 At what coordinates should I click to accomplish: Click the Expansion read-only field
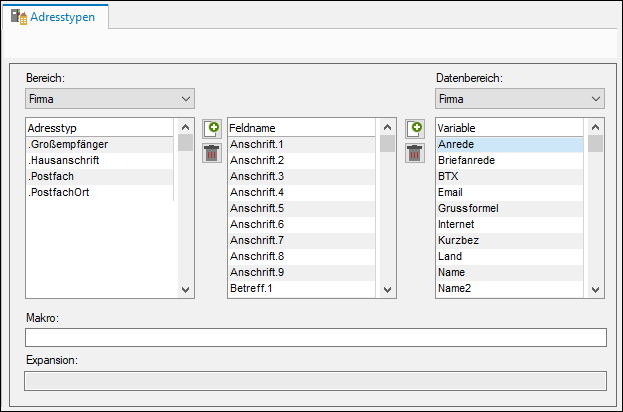pyautogui.click(x=315, y=381)
